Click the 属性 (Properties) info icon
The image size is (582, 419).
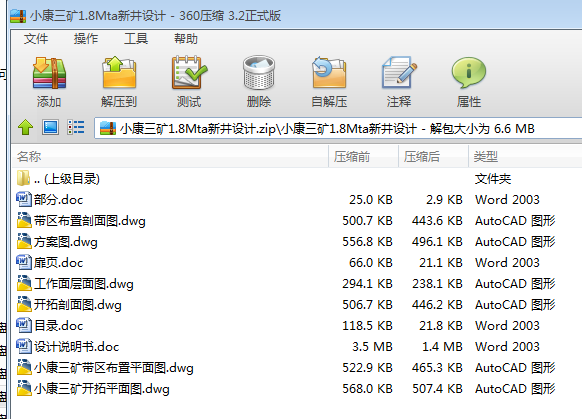(469, 73)
